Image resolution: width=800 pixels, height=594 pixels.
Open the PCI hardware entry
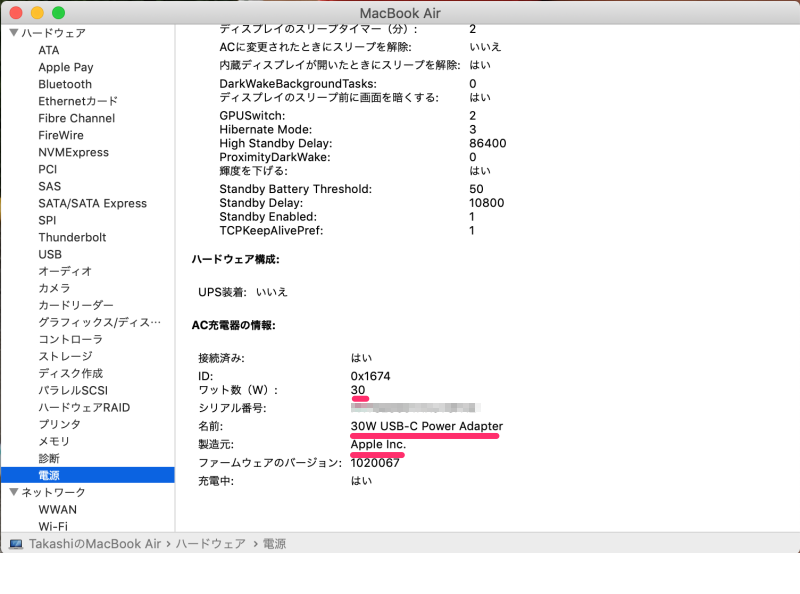47,169
